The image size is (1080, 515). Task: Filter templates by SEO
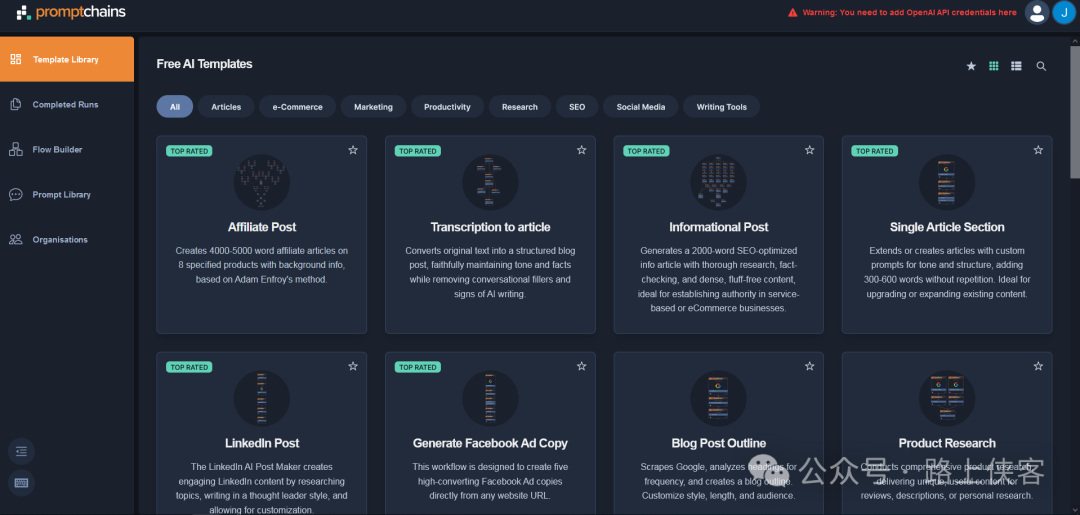point(577,107)
